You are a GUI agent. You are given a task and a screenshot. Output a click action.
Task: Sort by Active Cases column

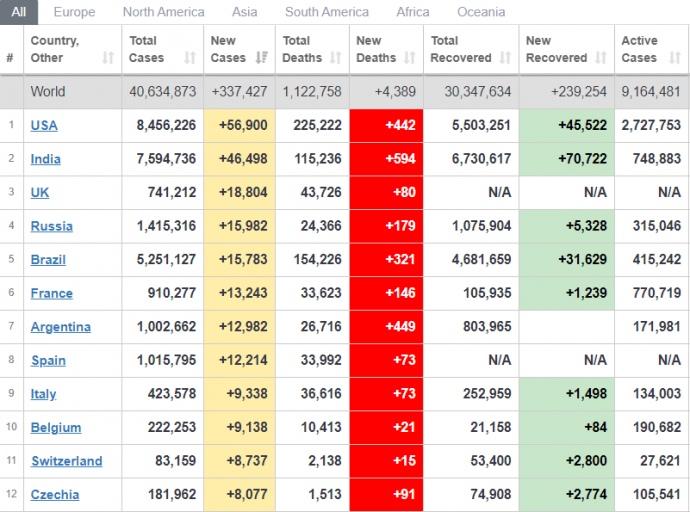coord(650,49)
